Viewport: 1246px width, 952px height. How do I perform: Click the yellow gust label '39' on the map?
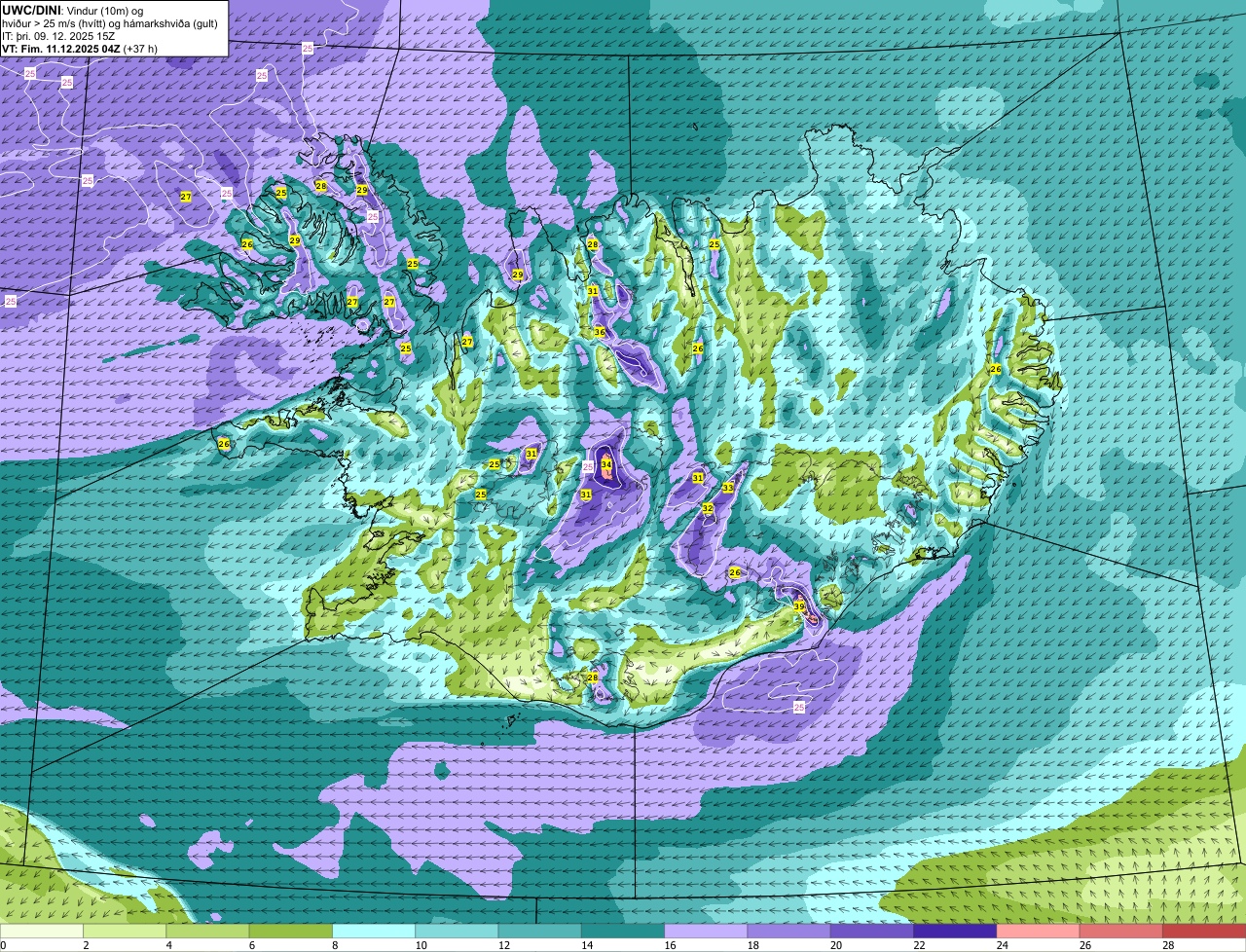coord(799,606)
